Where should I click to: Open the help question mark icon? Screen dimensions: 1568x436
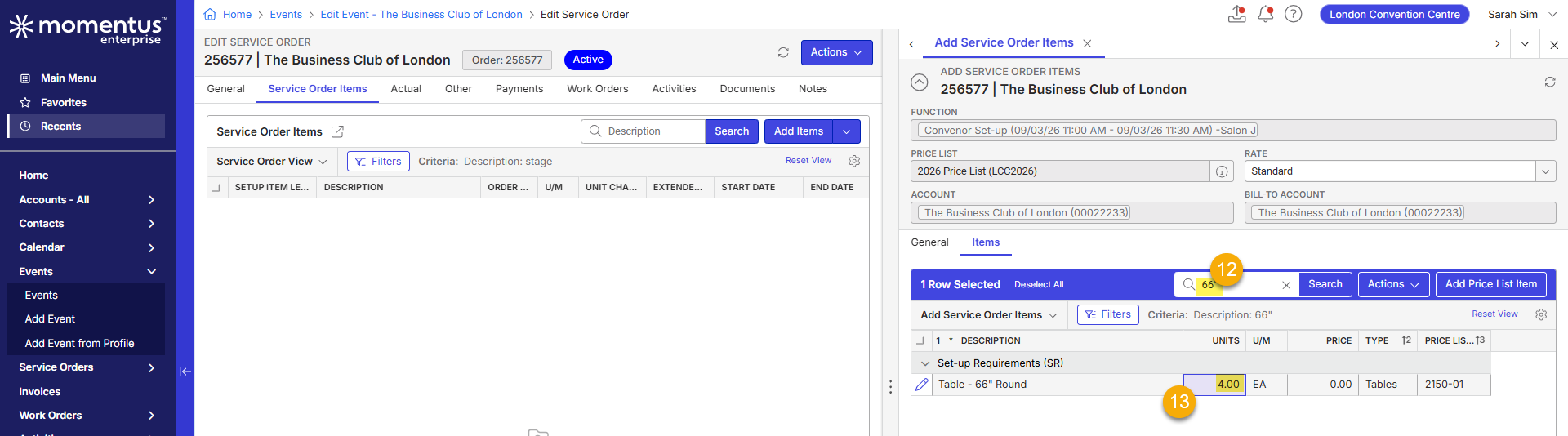[x=1294, y=14]
